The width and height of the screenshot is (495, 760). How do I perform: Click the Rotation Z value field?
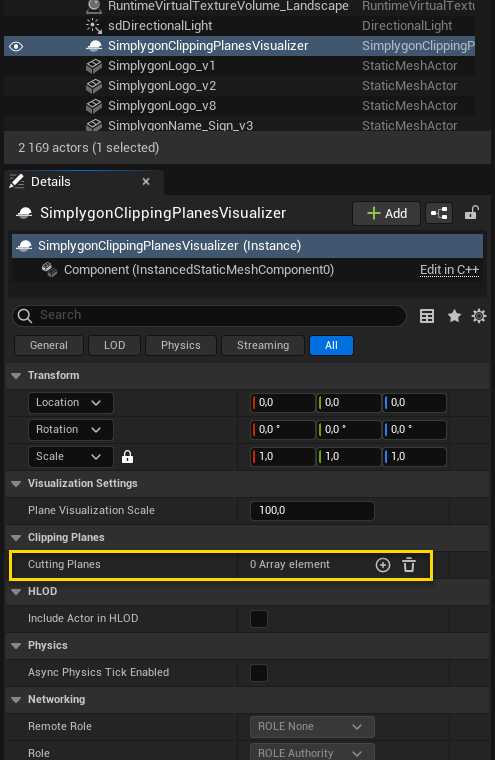tap(415, 430)
